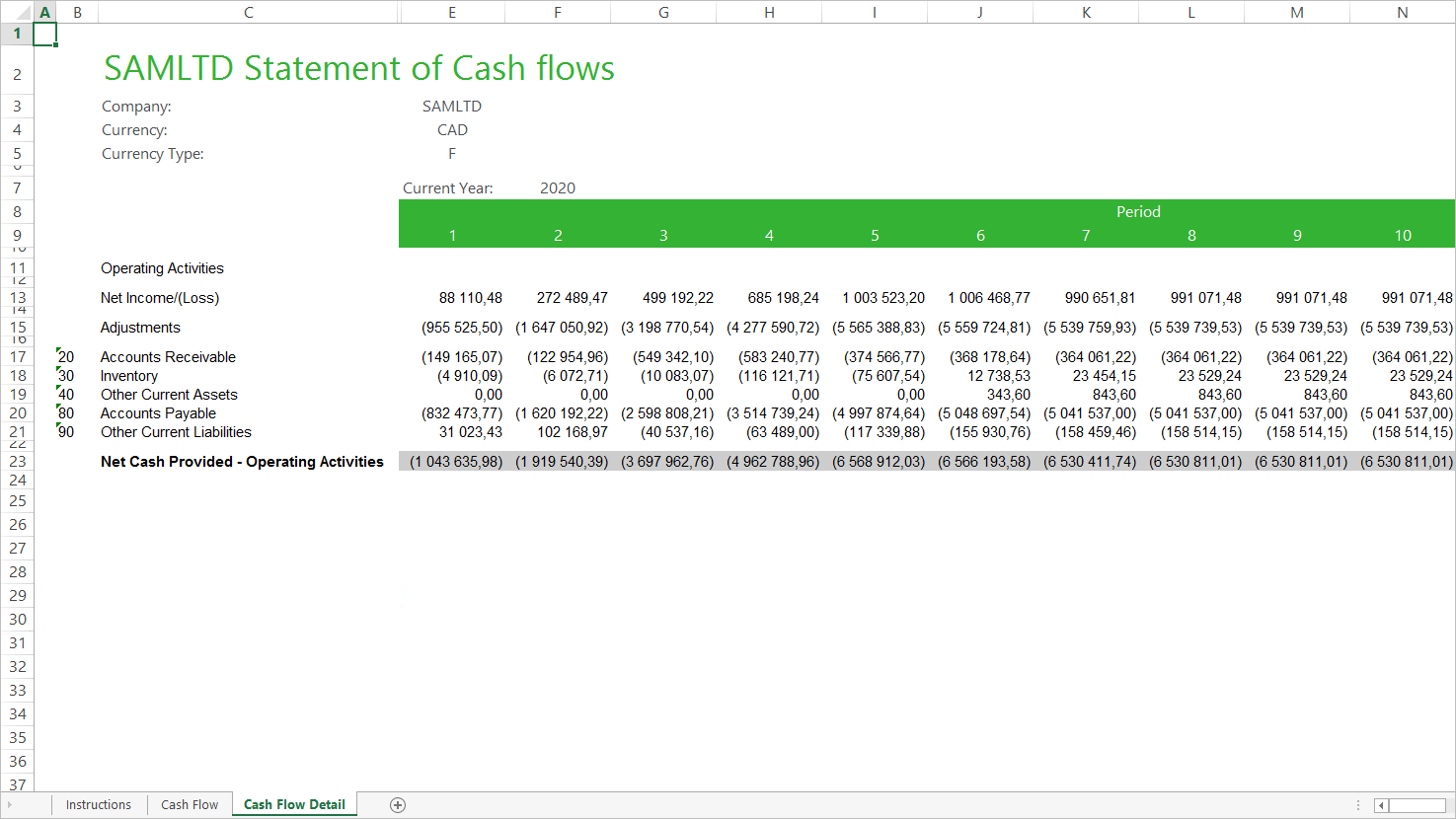1456x819 pixels.
Task: Select row 30 header
Action: click(17, 620)
